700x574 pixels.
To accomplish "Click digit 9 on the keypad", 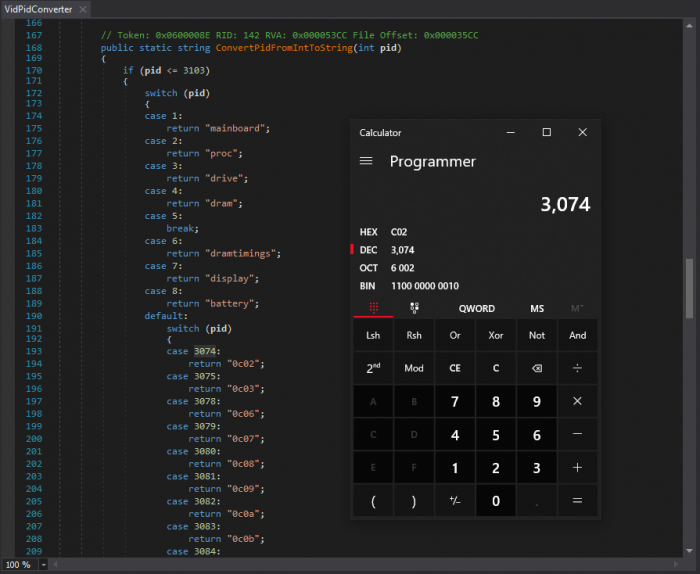I will [537, 401].
